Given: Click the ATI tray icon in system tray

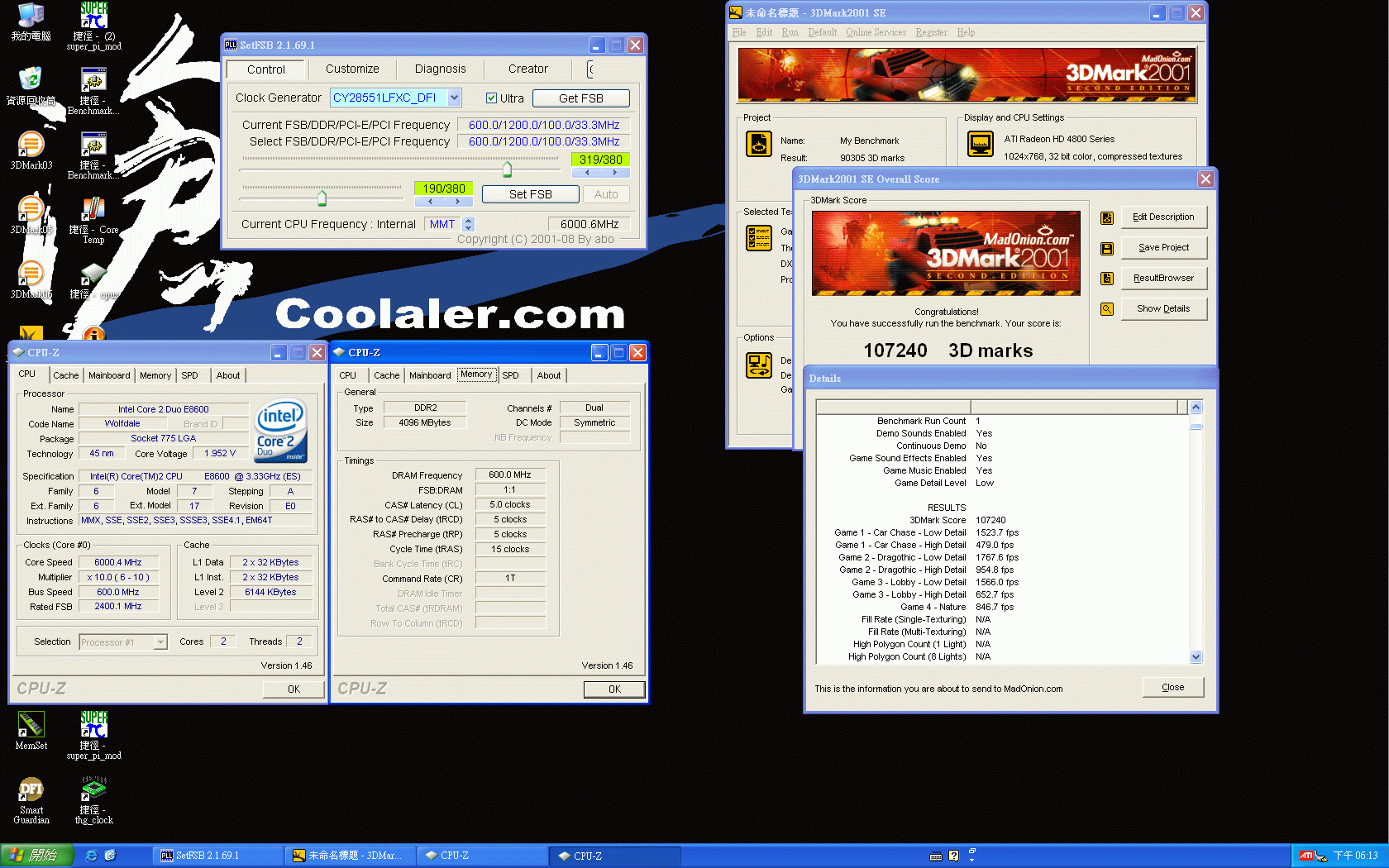Looking at the screenshot, I should tap(1305, 856).
